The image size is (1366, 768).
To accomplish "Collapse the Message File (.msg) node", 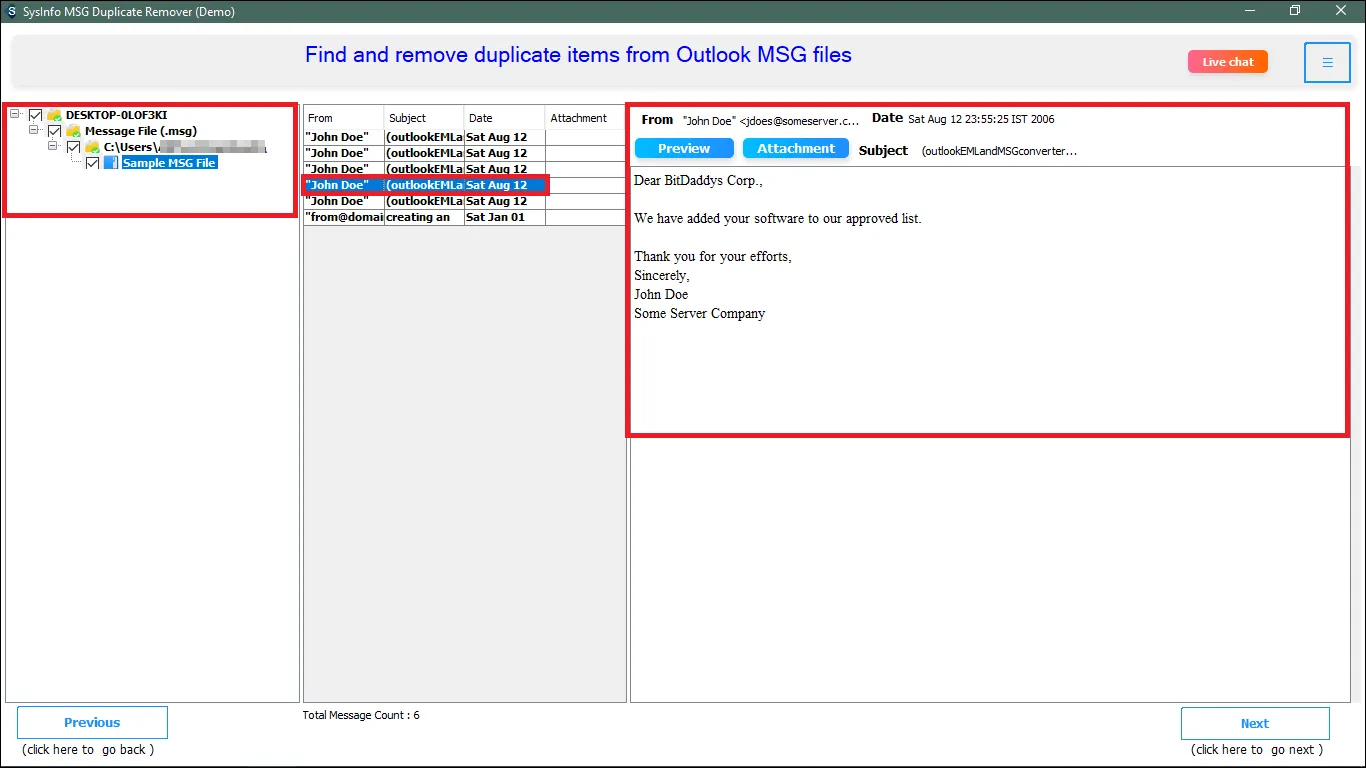I will tap(34, 130).
